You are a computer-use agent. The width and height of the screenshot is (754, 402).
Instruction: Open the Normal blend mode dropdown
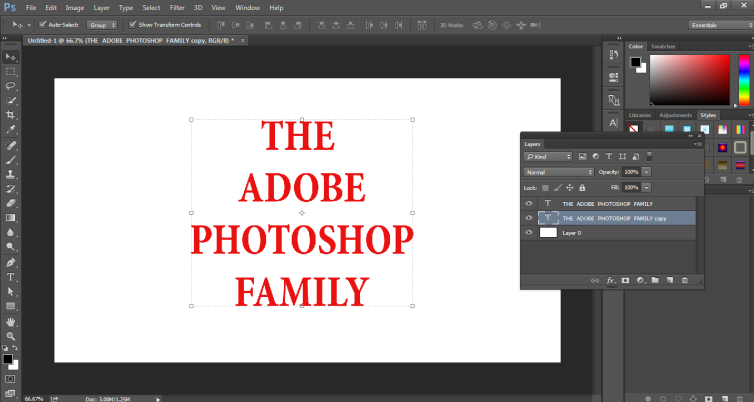point(559,172)
